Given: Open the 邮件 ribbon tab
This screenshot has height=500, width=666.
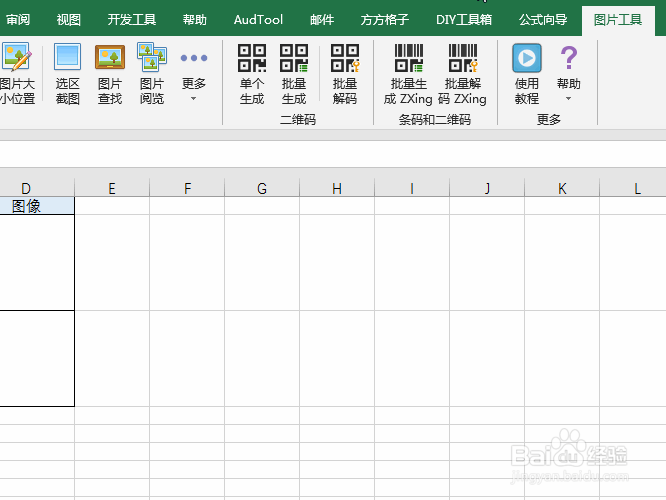Looking at the screenshot, I should point(322,20).
